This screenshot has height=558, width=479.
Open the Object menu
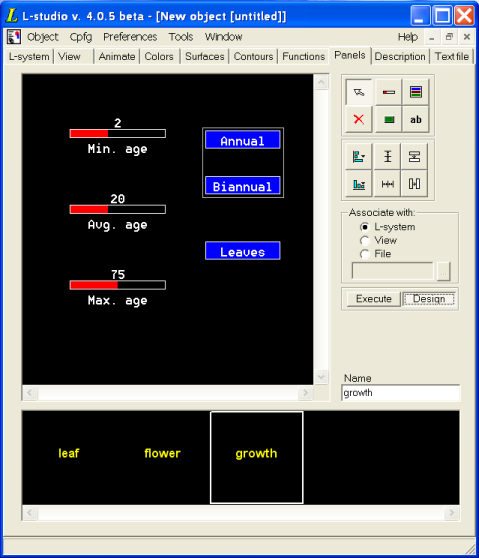pos(42,37)
